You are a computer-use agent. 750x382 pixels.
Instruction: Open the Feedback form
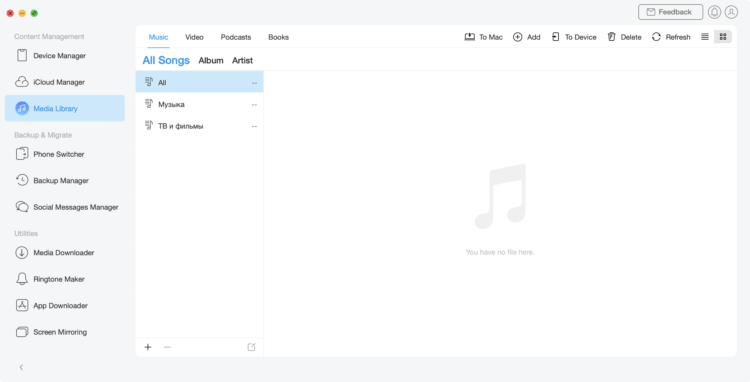pos(670,12)
